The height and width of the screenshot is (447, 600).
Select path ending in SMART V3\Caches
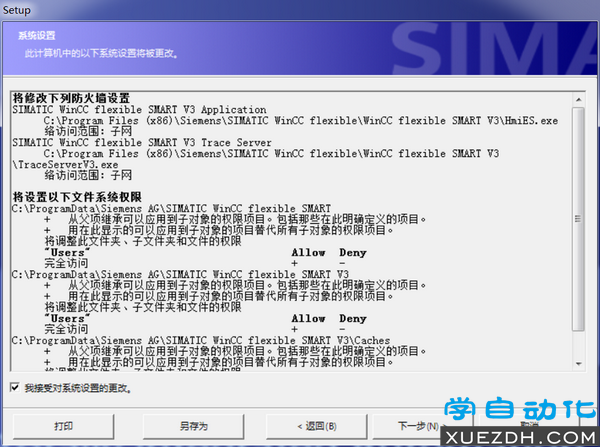coord(201,340)
